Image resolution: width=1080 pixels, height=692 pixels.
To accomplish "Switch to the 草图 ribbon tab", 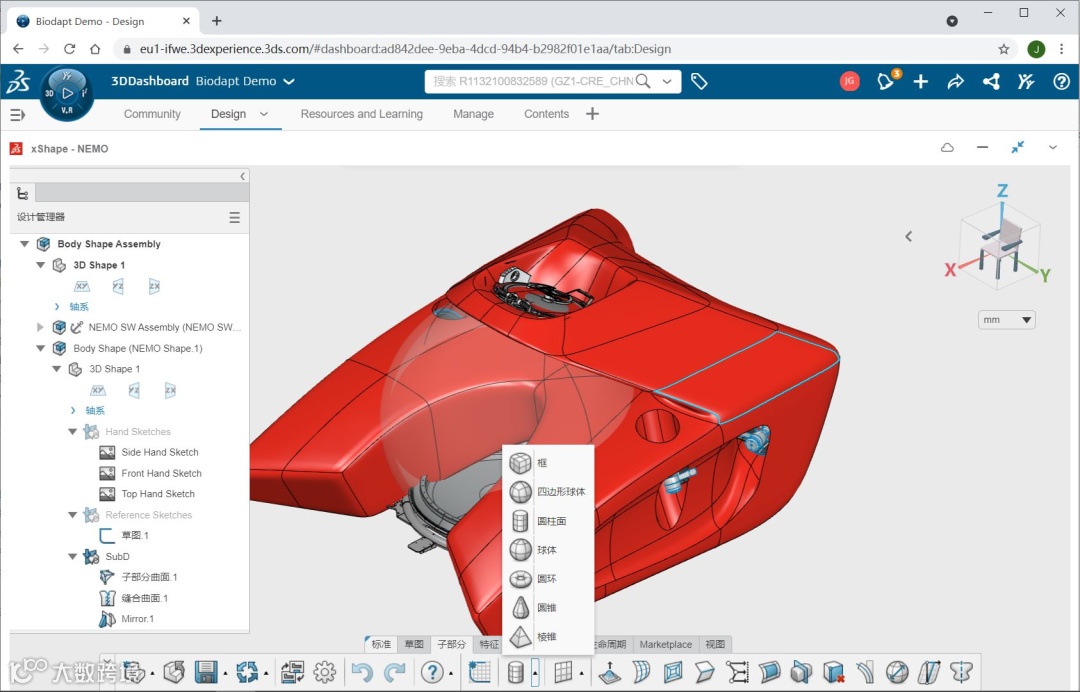I will coord(414,644).
